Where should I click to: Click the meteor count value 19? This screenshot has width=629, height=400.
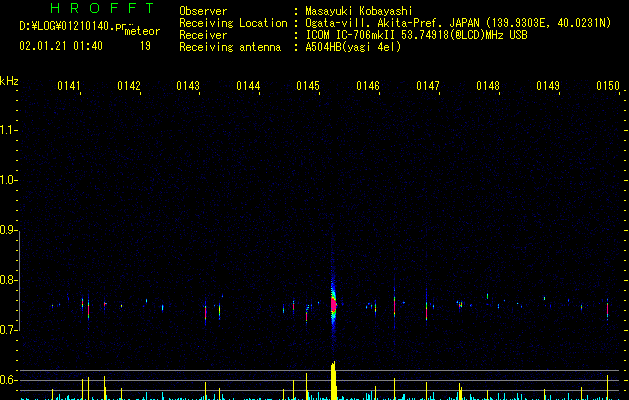coord(145,46)
